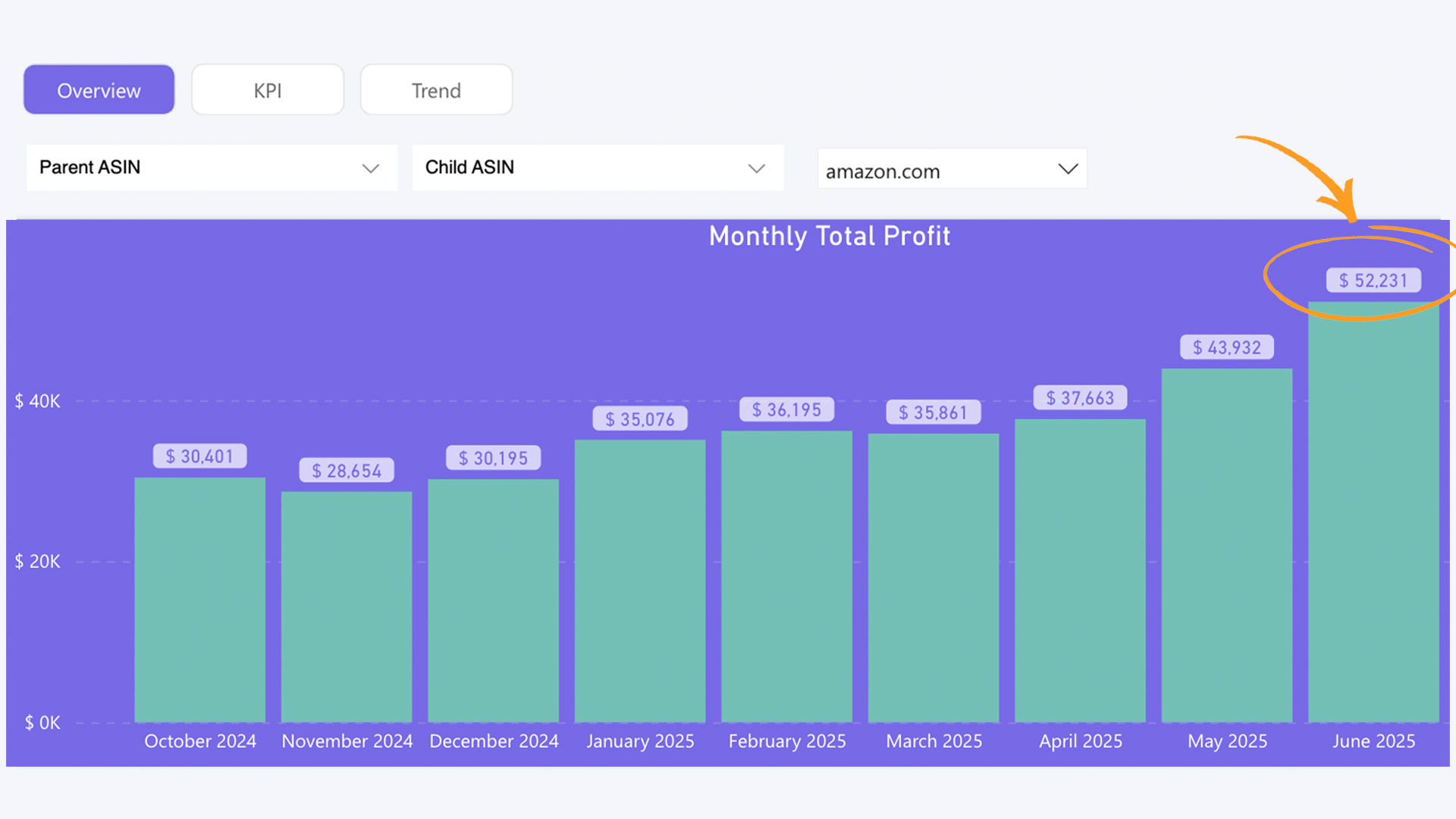The image size is (1456, 819).
Task: Select the Overview tab
Action: click(x=98, y=89)
